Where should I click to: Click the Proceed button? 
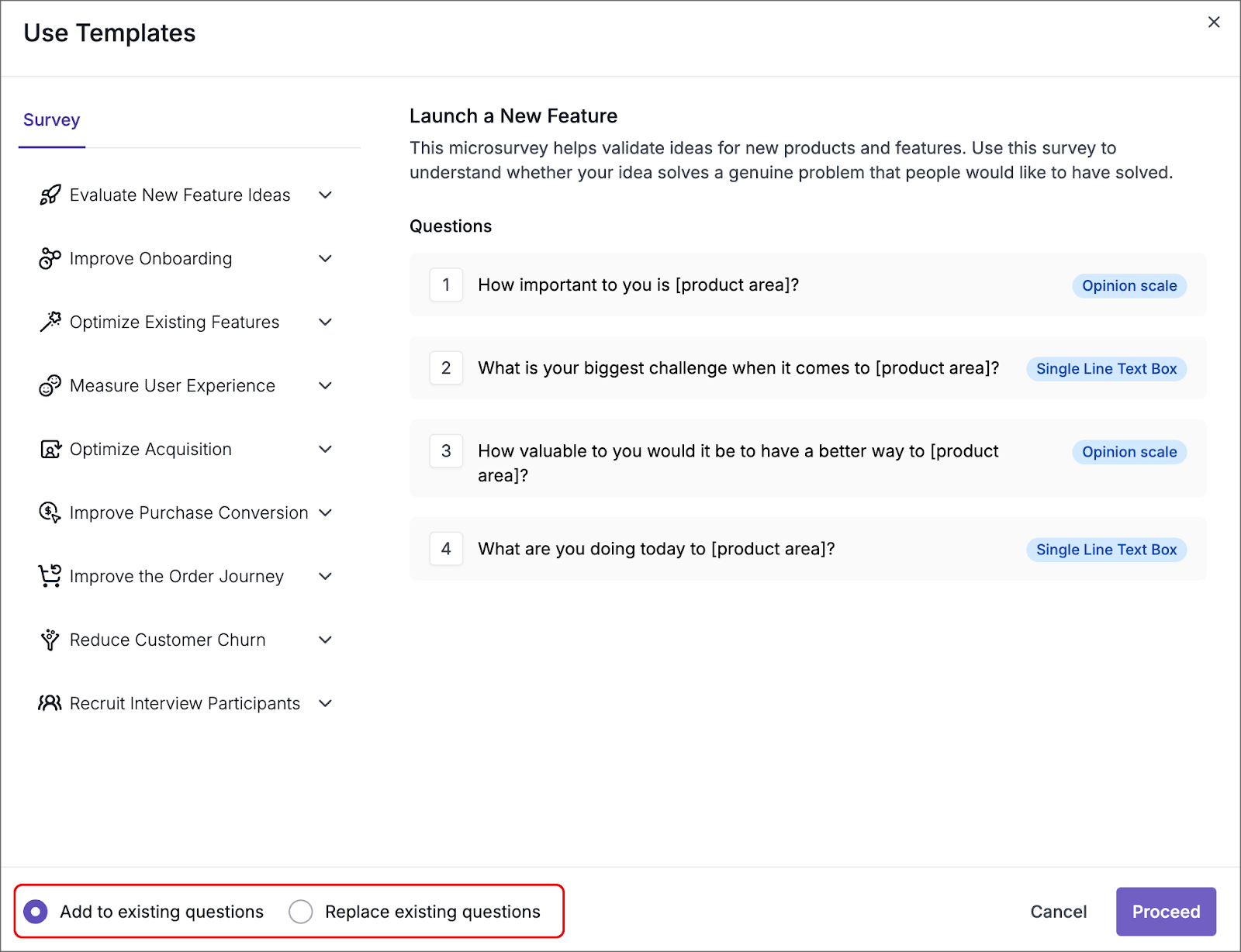1166,912
